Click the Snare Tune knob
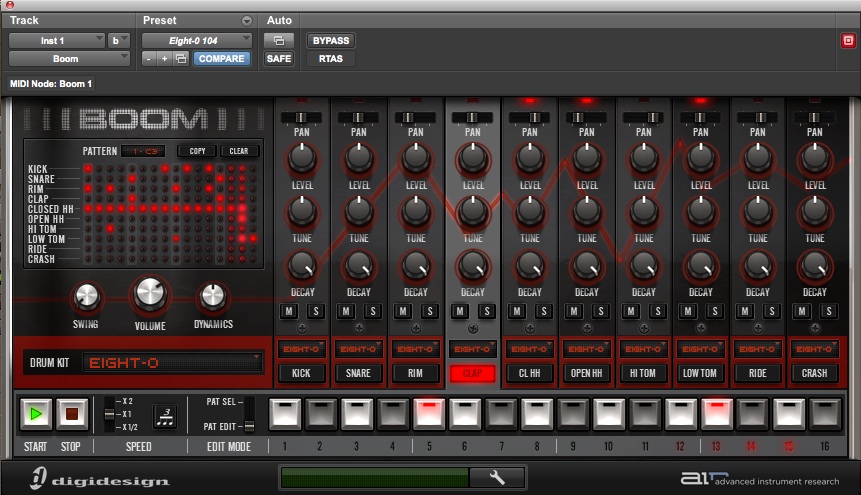The image size is (861, 495). pos(359,212)
